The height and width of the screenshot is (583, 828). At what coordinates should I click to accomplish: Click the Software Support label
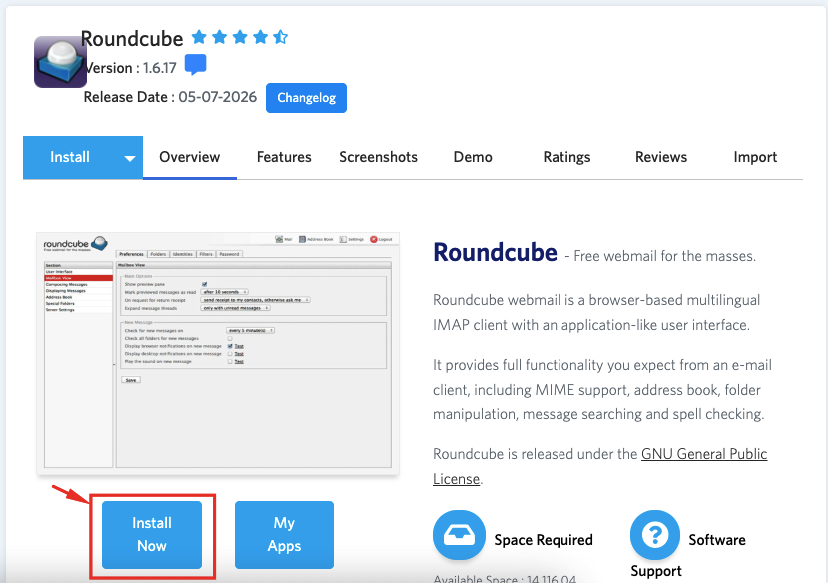[688, 555]
